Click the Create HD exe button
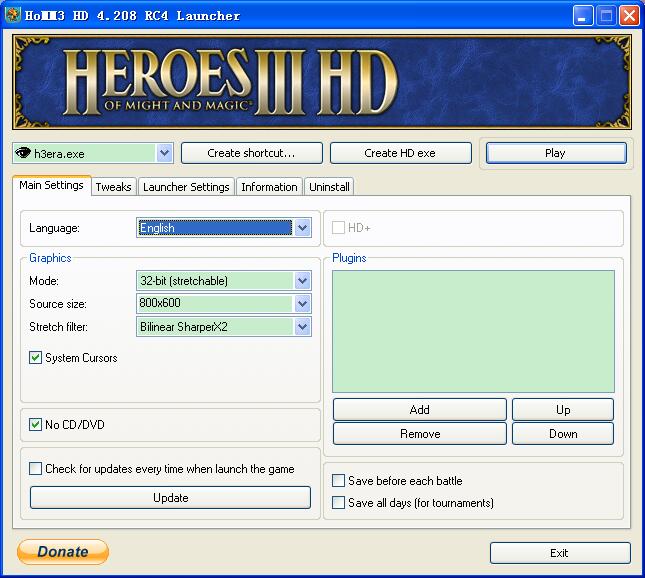This screenshot has width=645, height=578. 400,153
